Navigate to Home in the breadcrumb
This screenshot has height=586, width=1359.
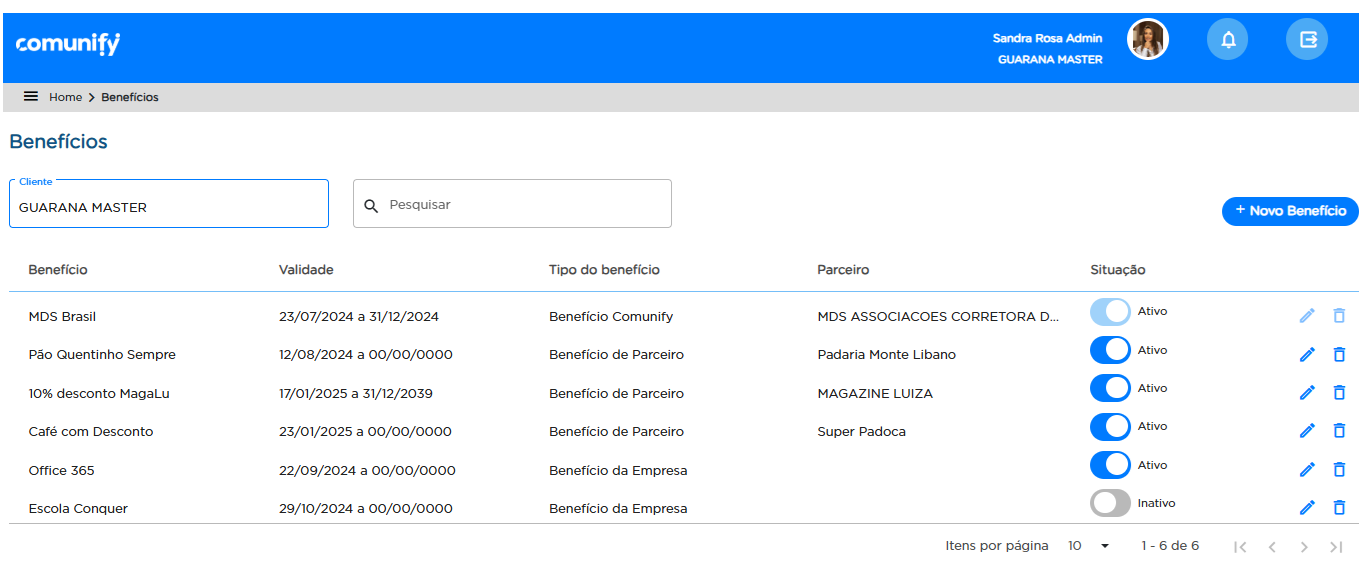pos(65,97)
